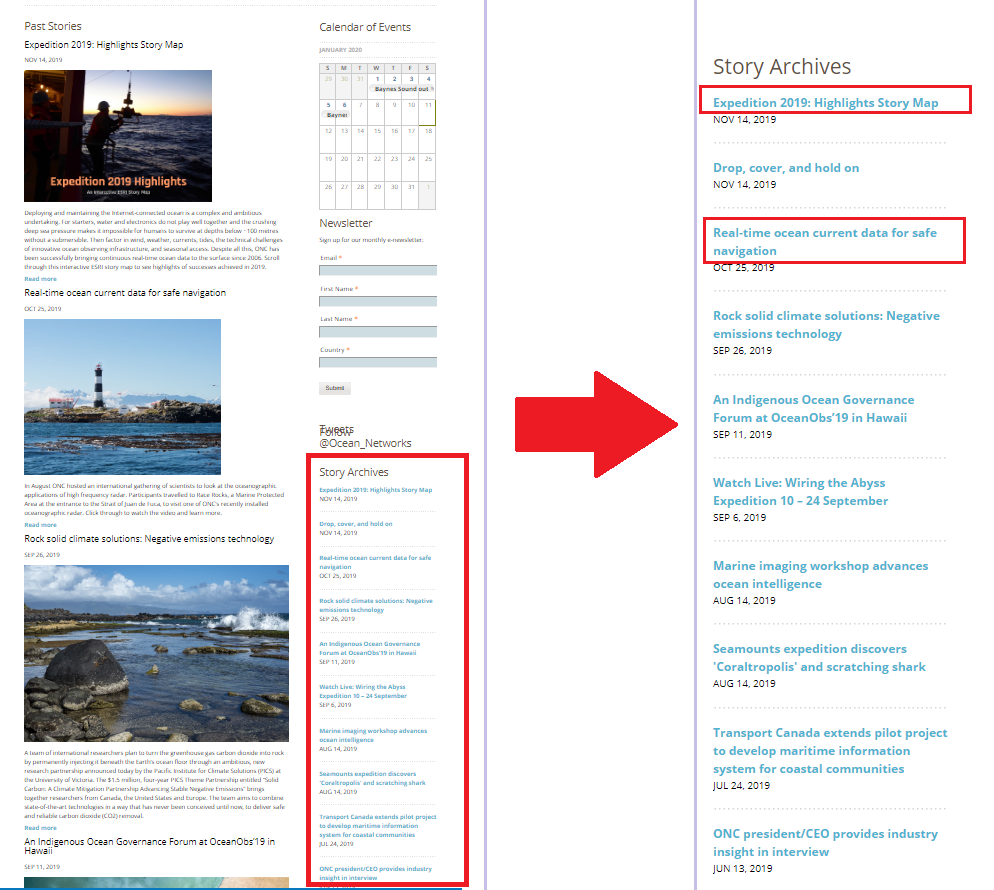
Task: Click the lighthouse photo thumbnail
Action: coord(122,397)
